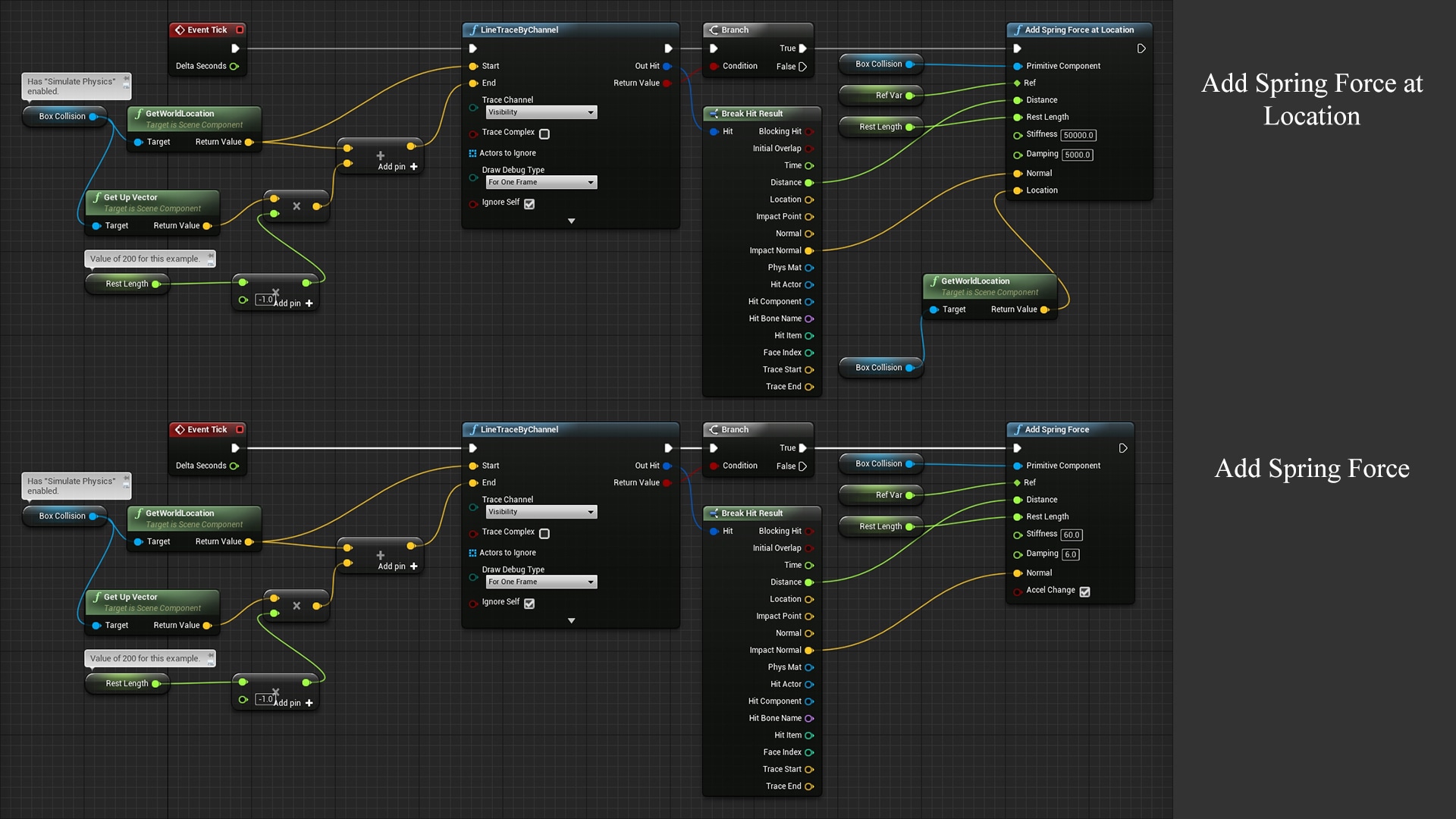Click bottom multiply node Add pin plus
This screenshot has width=1456, height=819.
309,703
